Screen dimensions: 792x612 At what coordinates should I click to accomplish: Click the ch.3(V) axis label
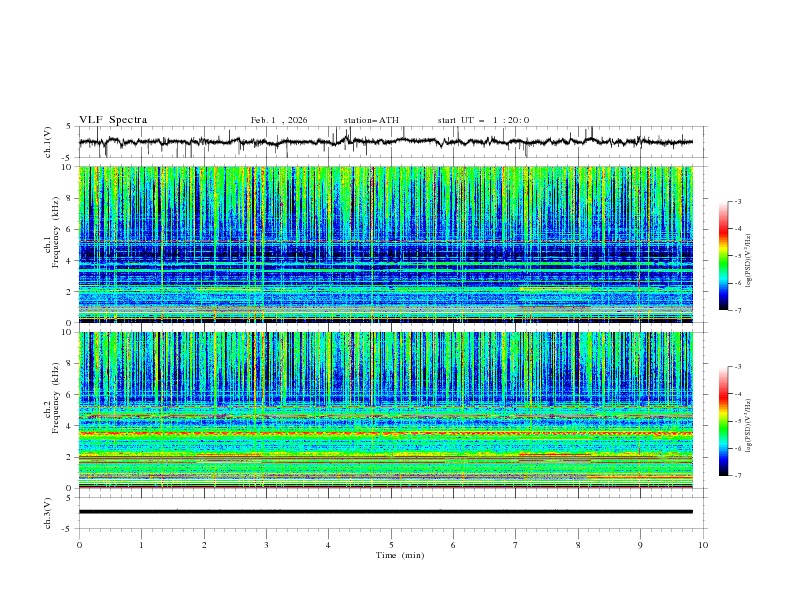tap(48, 512)
